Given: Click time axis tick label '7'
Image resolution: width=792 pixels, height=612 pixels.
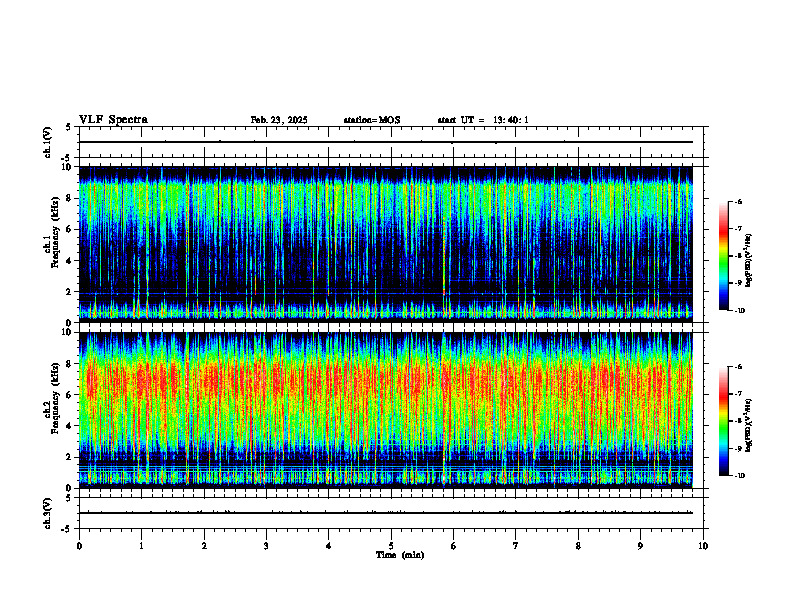Looking at the screenshot, I should pos(516,546).
